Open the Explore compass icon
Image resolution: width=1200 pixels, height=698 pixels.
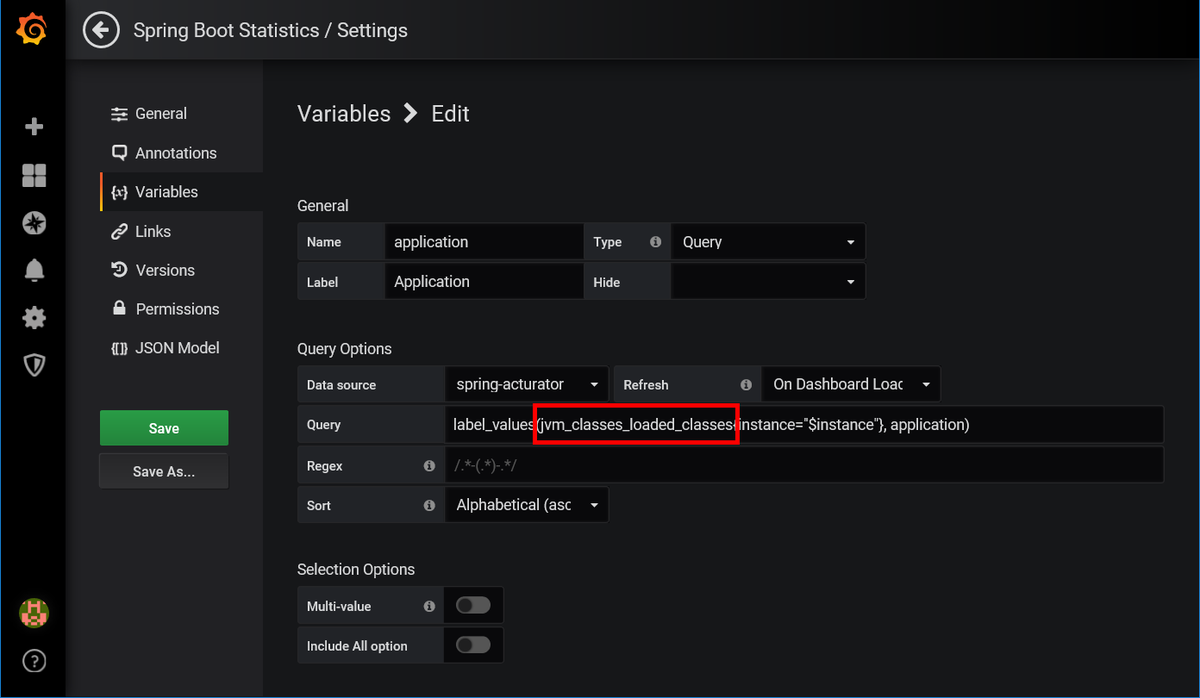click(x=34, y=223)
